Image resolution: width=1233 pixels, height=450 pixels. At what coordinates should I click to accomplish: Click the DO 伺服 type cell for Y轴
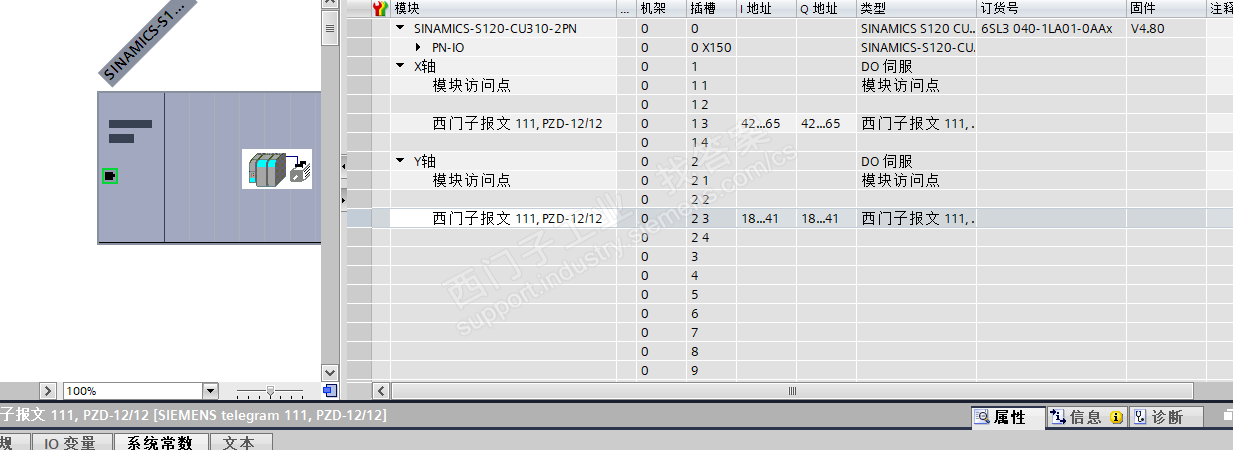click(917, 161)
